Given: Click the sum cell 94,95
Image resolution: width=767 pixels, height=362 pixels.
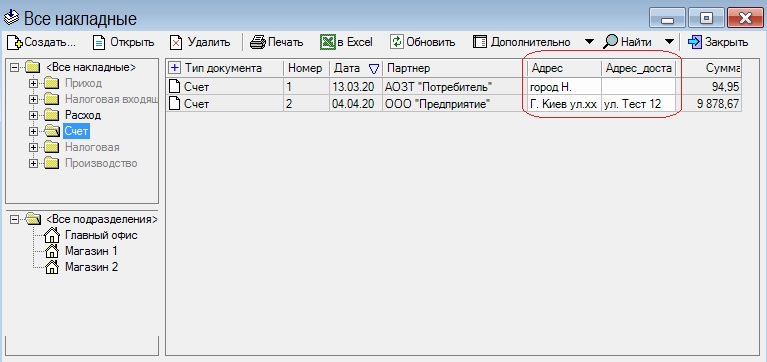Looking at the screenshot, I should tap(710, 87).
